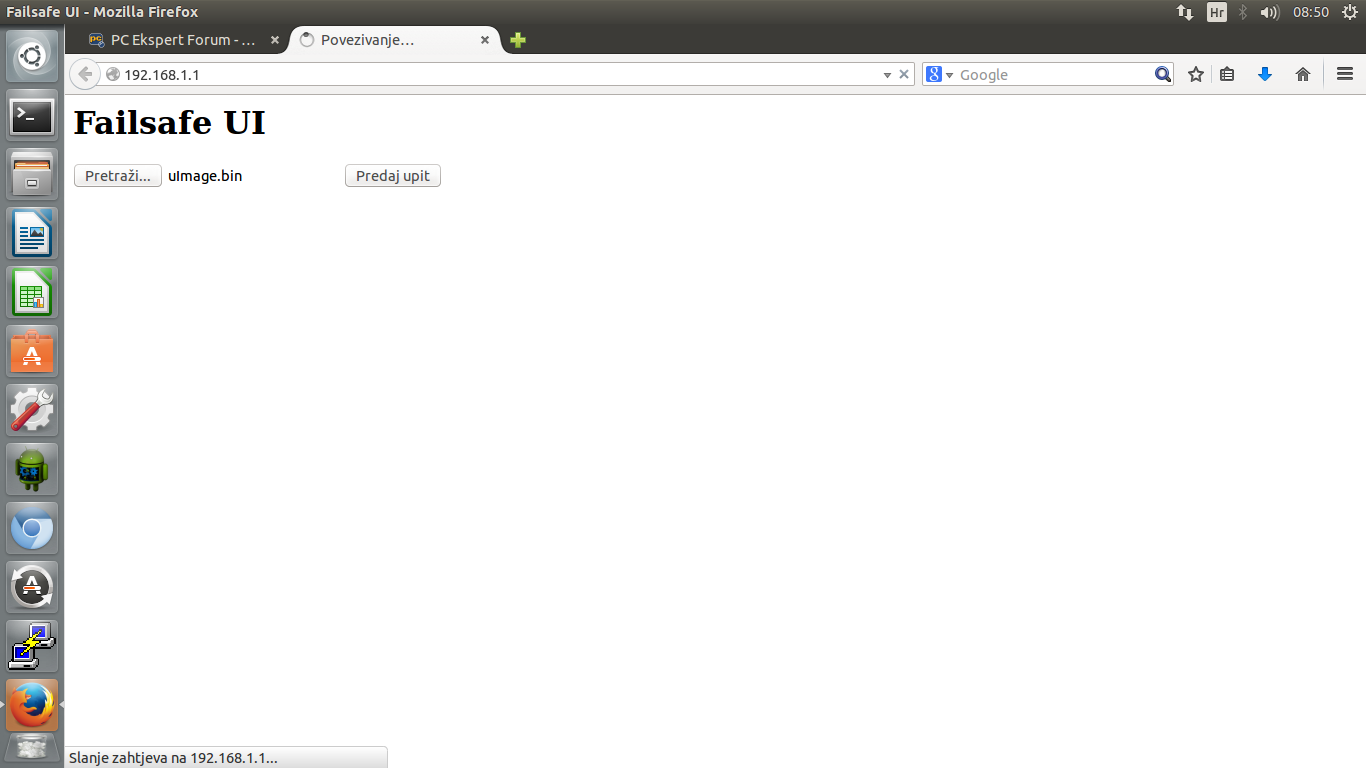1366x768 pixels.
Task: Select the Povezivanje... tab
Action: [x=396, y=40]
